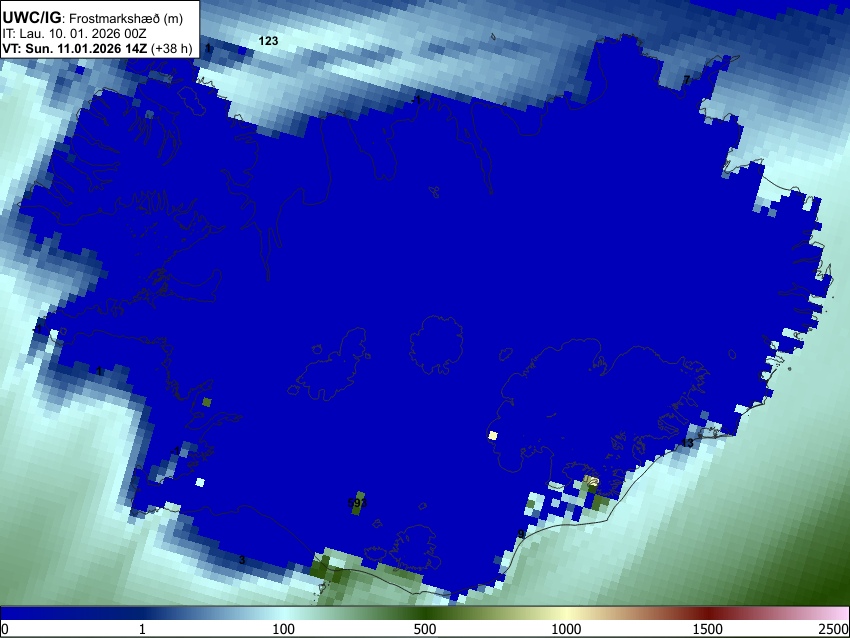Click the dark green part of the colour bar

coord(424,613)
